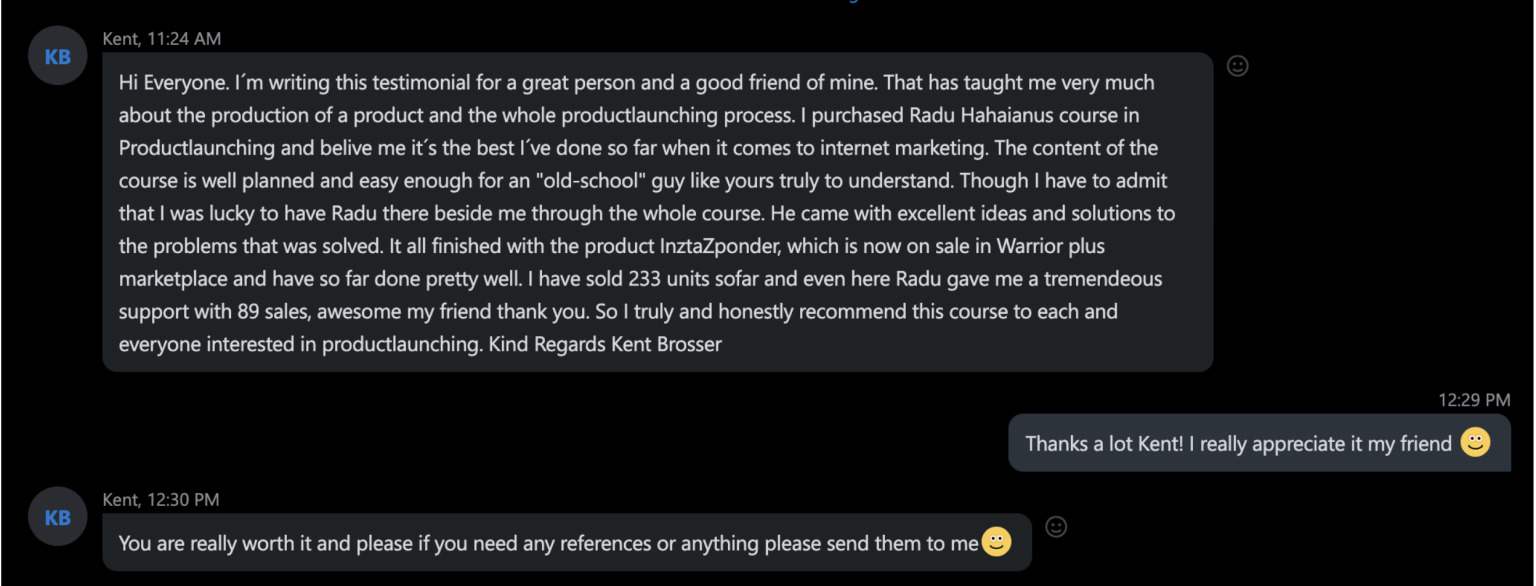Click the 12:29 PM timestamp above the reply
Screen dimensions: 1536x586
tap(1473, 400)
